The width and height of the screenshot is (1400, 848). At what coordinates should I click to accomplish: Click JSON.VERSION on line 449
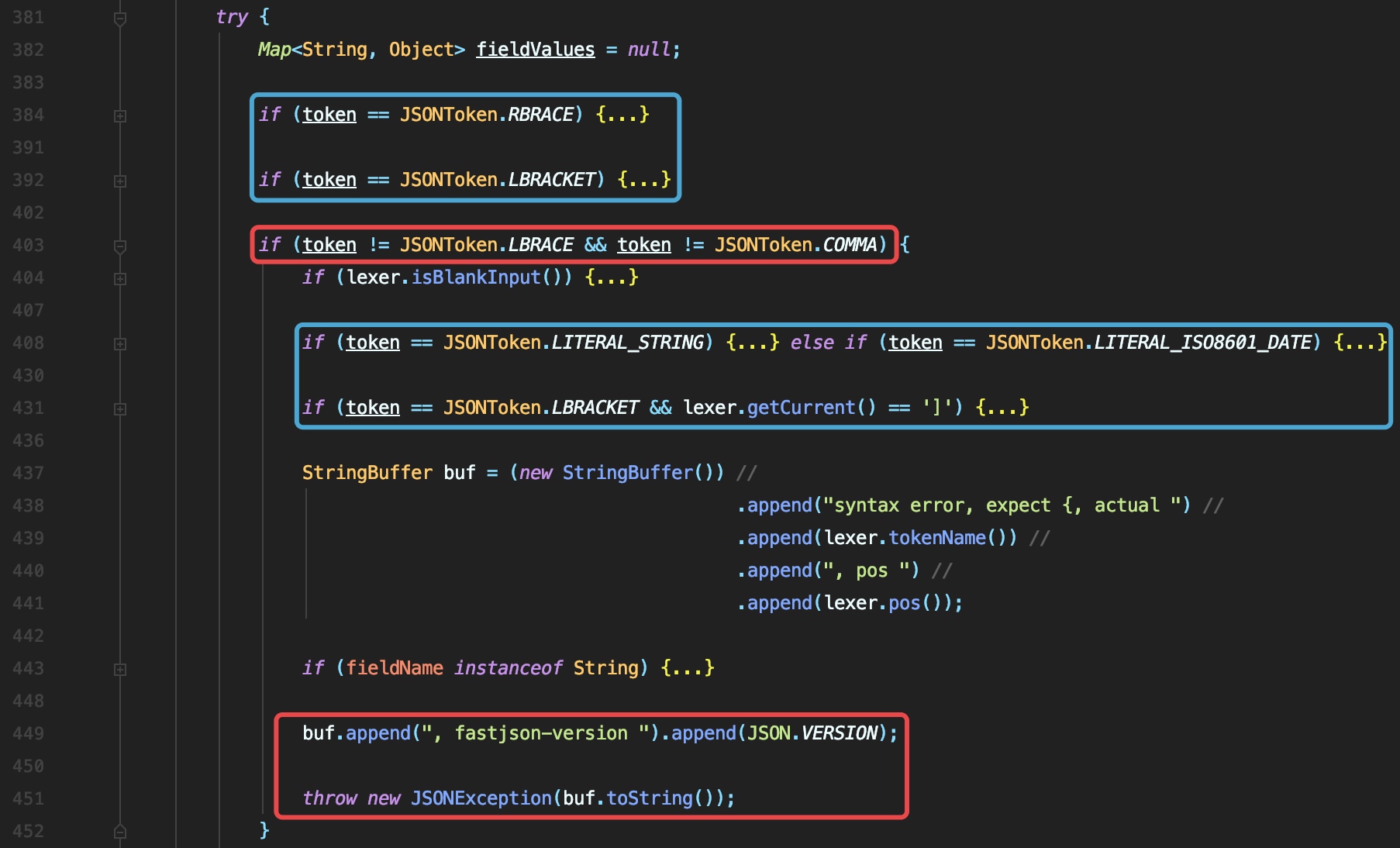(x=812, y=733)
